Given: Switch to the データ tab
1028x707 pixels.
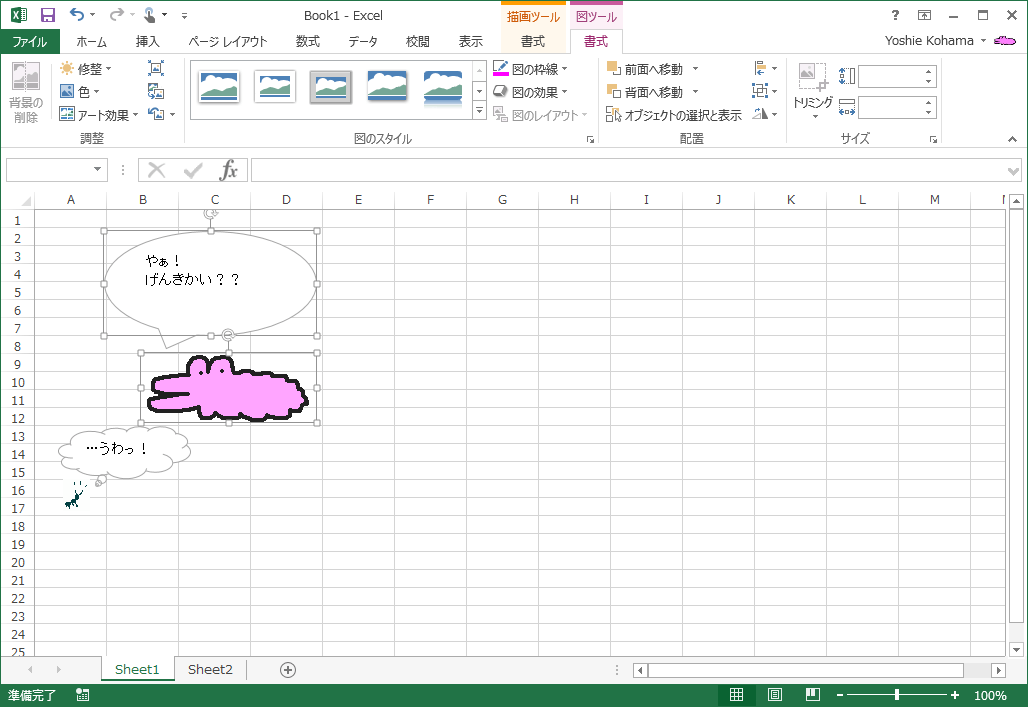Looking at the screenshot, I should 363,41.
